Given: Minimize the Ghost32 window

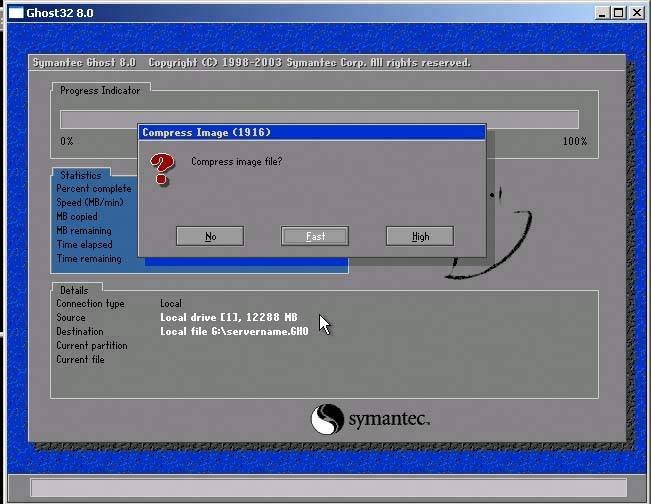Looking at the screenshot, I should 602,12.
